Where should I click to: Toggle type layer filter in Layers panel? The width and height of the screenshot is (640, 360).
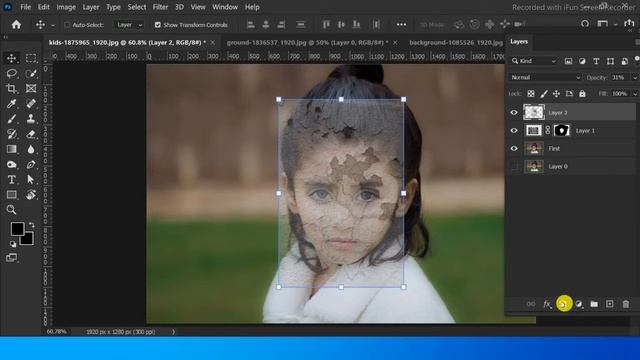click(596, 61)
